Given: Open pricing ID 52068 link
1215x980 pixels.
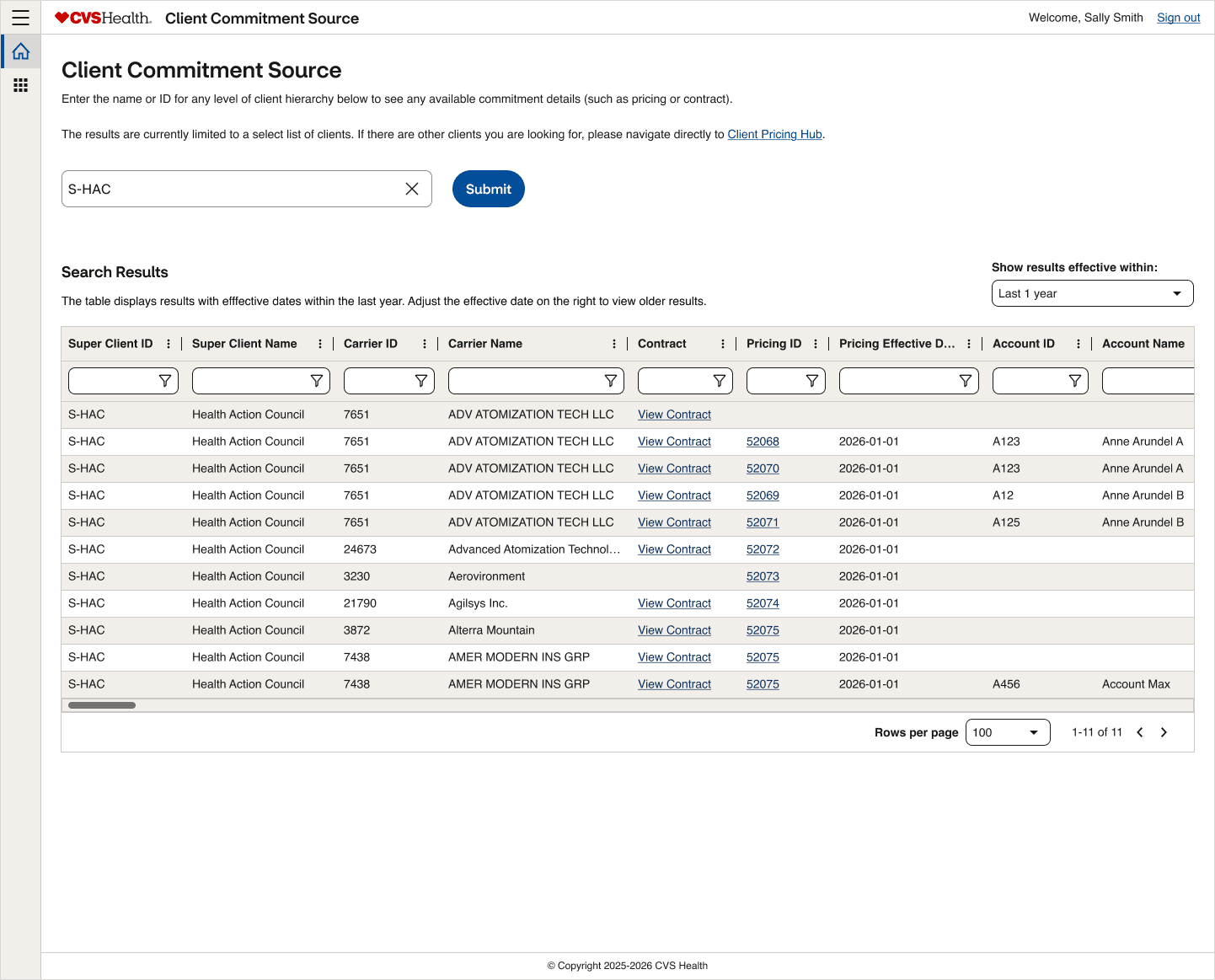Looking at the screenshot, I should (x=763, y=442).
